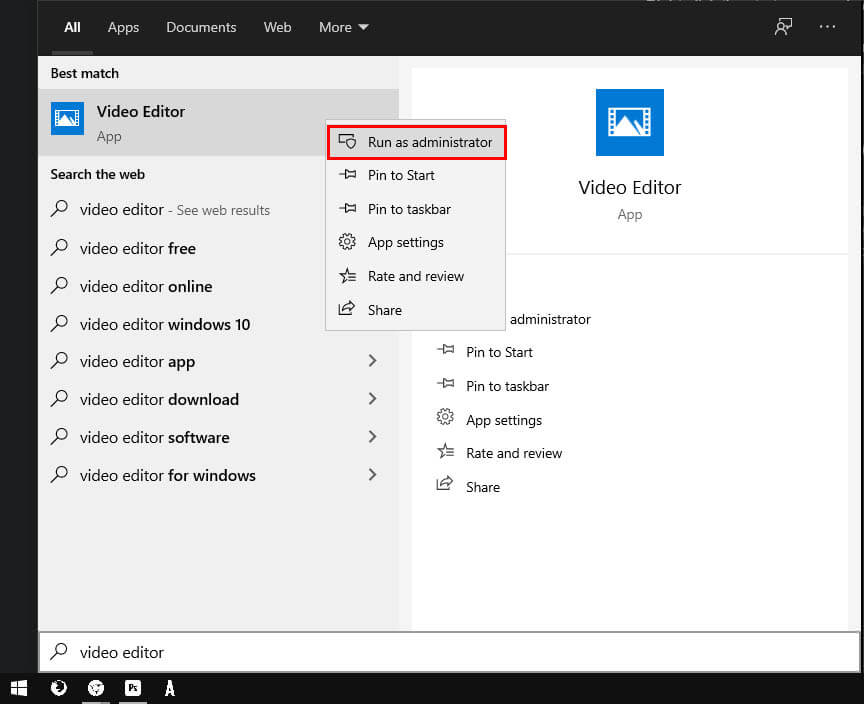
Task: Expand arrow for 'video editor for windows'
Action: 372,475
